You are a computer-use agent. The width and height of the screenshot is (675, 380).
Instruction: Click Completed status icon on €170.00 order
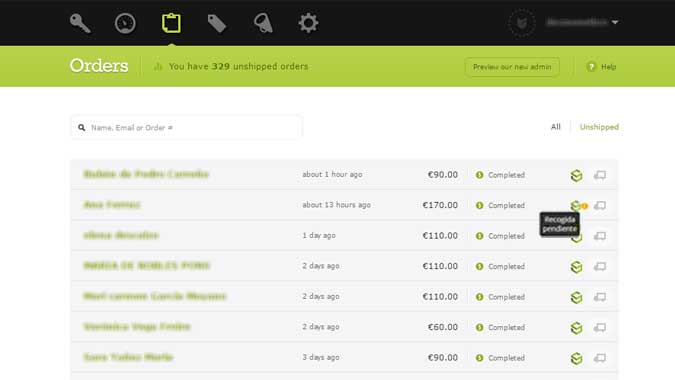pyautogui.click(x=480, y=205)
